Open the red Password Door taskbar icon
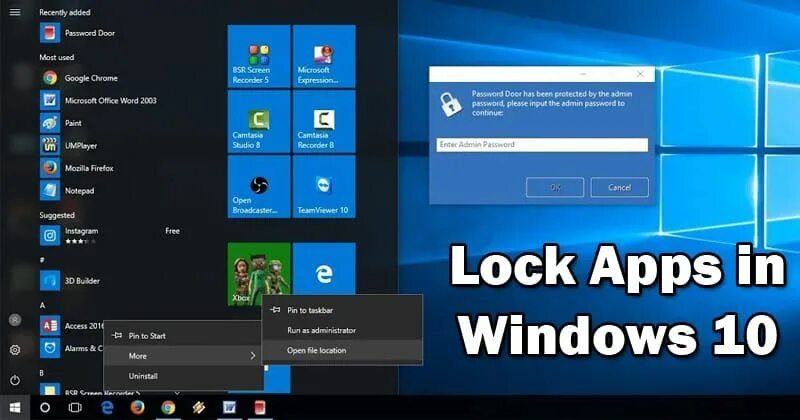 (260, 408)
